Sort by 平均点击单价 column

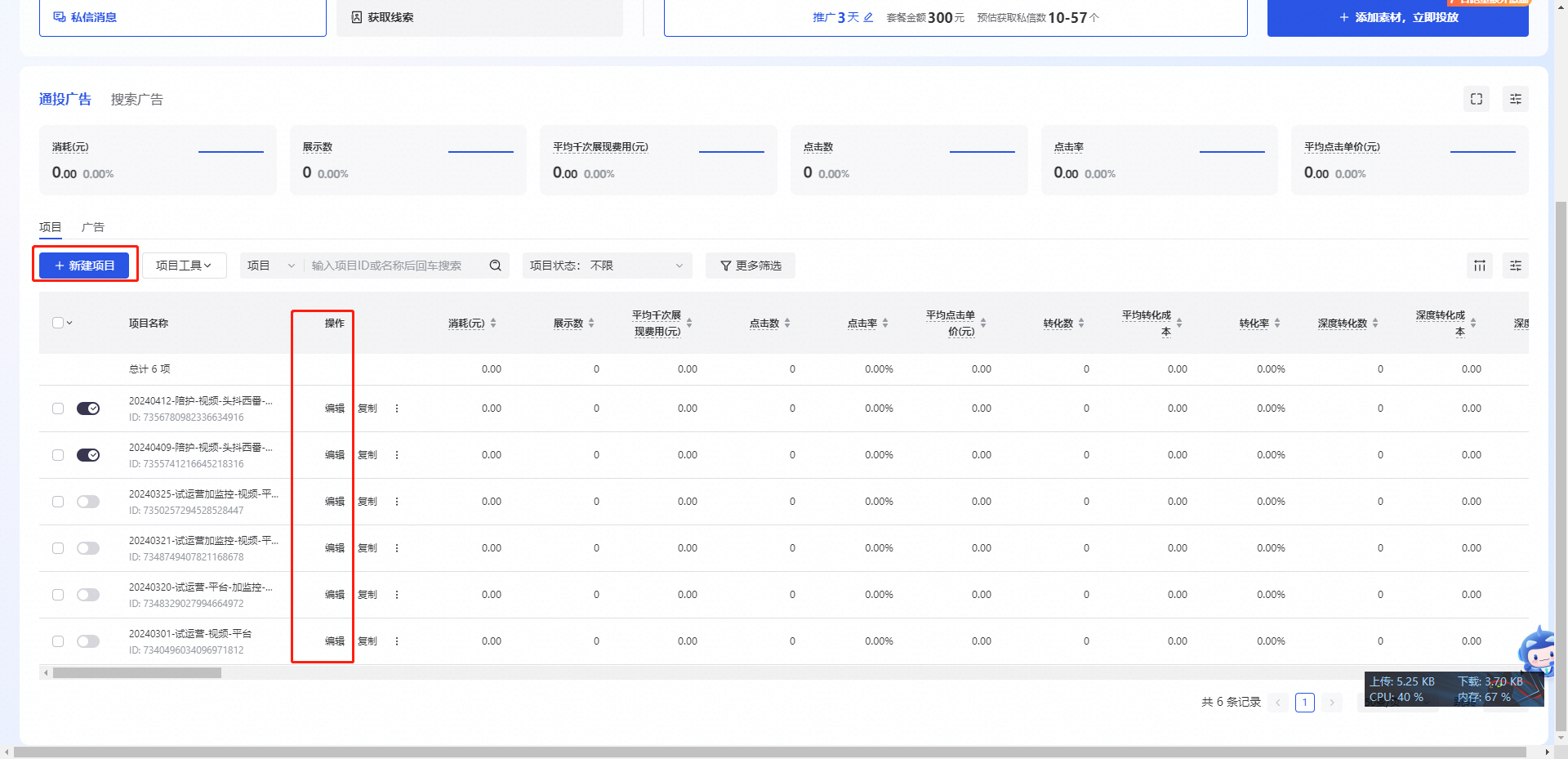point(983,324)
